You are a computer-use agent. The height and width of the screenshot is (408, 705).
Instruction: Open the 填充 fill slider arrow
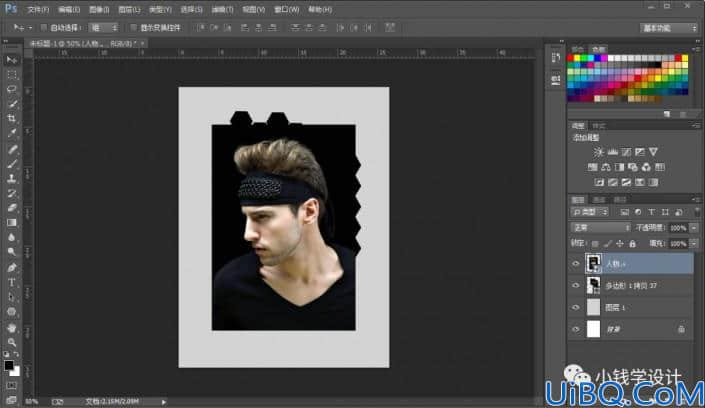coord(695,244)
